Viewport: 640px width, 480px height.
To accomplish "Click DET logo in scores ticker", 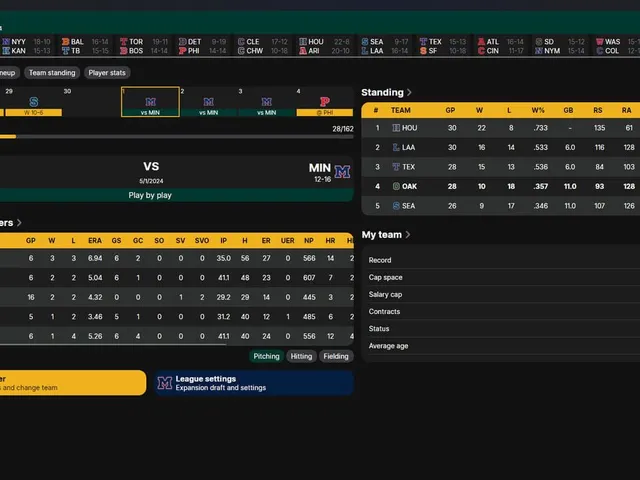I will 182,42.
